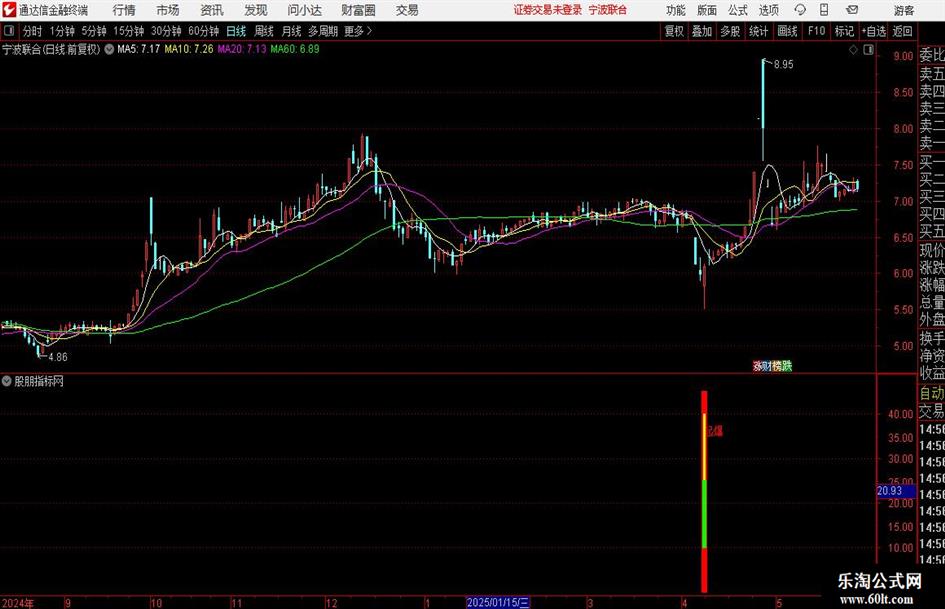Image resolution: width=945 pixels, height=609 pixels.
Task: Click the 通达信 red logo icon
Action: click(9, 10)
